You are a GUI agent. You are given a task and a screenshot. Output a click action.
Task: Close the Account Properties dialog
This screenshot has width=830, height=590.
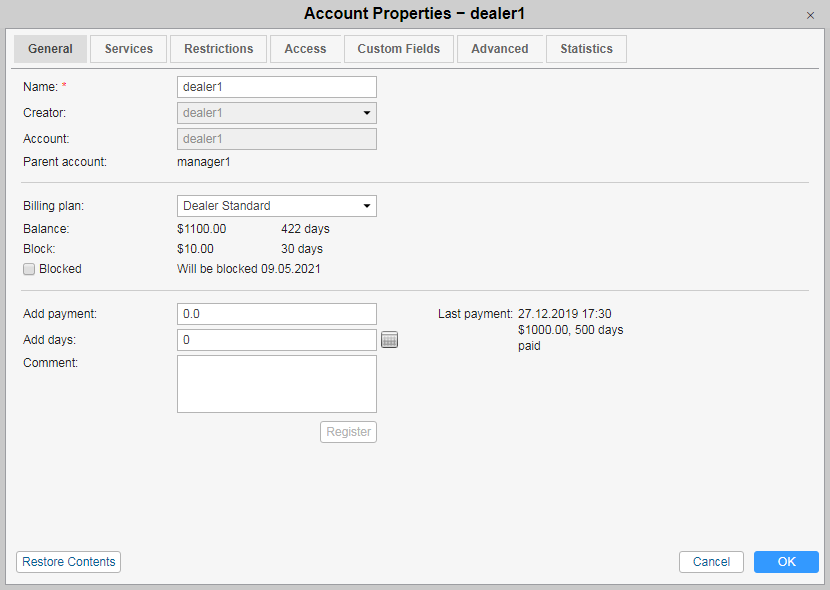coord(810,15)
